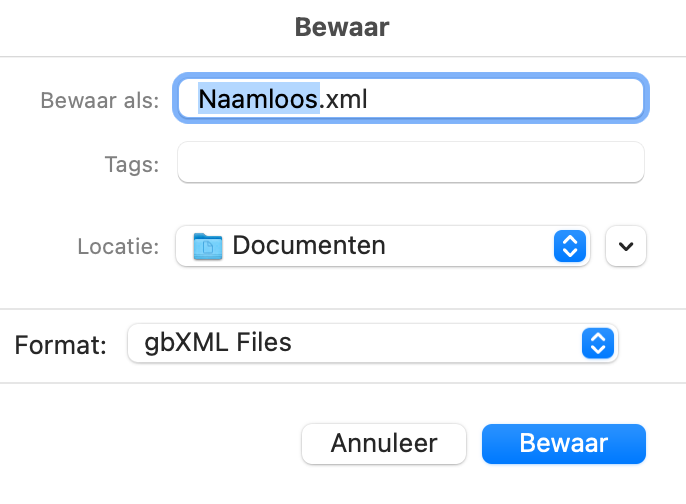Click the blue arrows in Format popup
This screenshot has width=686, height=504.
click(598, 343)
